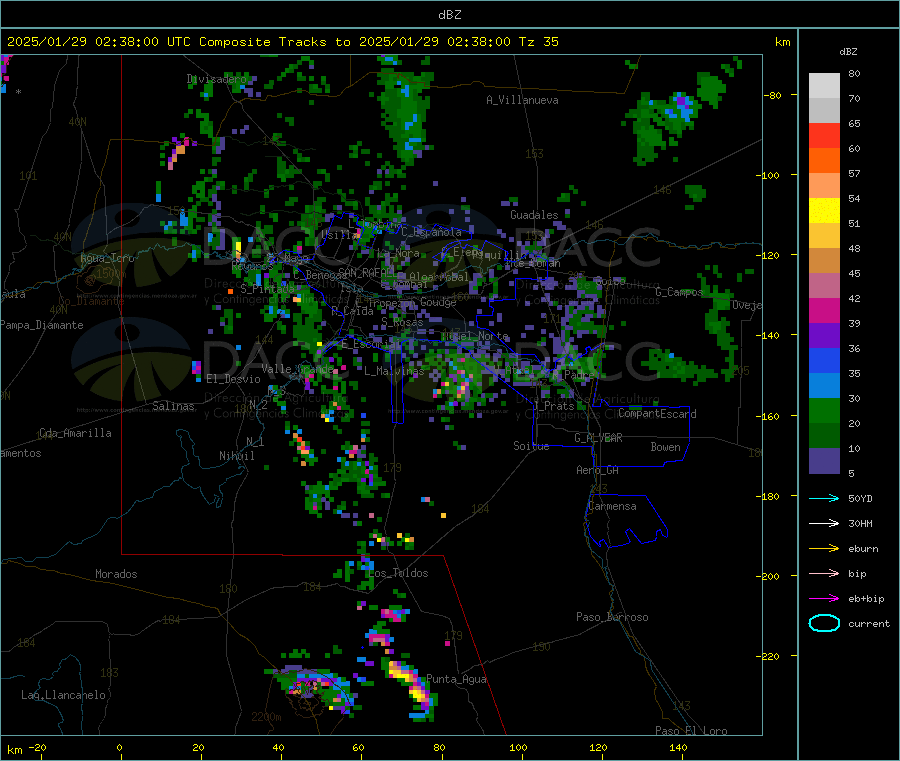The width and height of the screenshot is (900, 761).
Task: Select the yellow 51 dBZ color swatch
Action: (x=824, y=211)
